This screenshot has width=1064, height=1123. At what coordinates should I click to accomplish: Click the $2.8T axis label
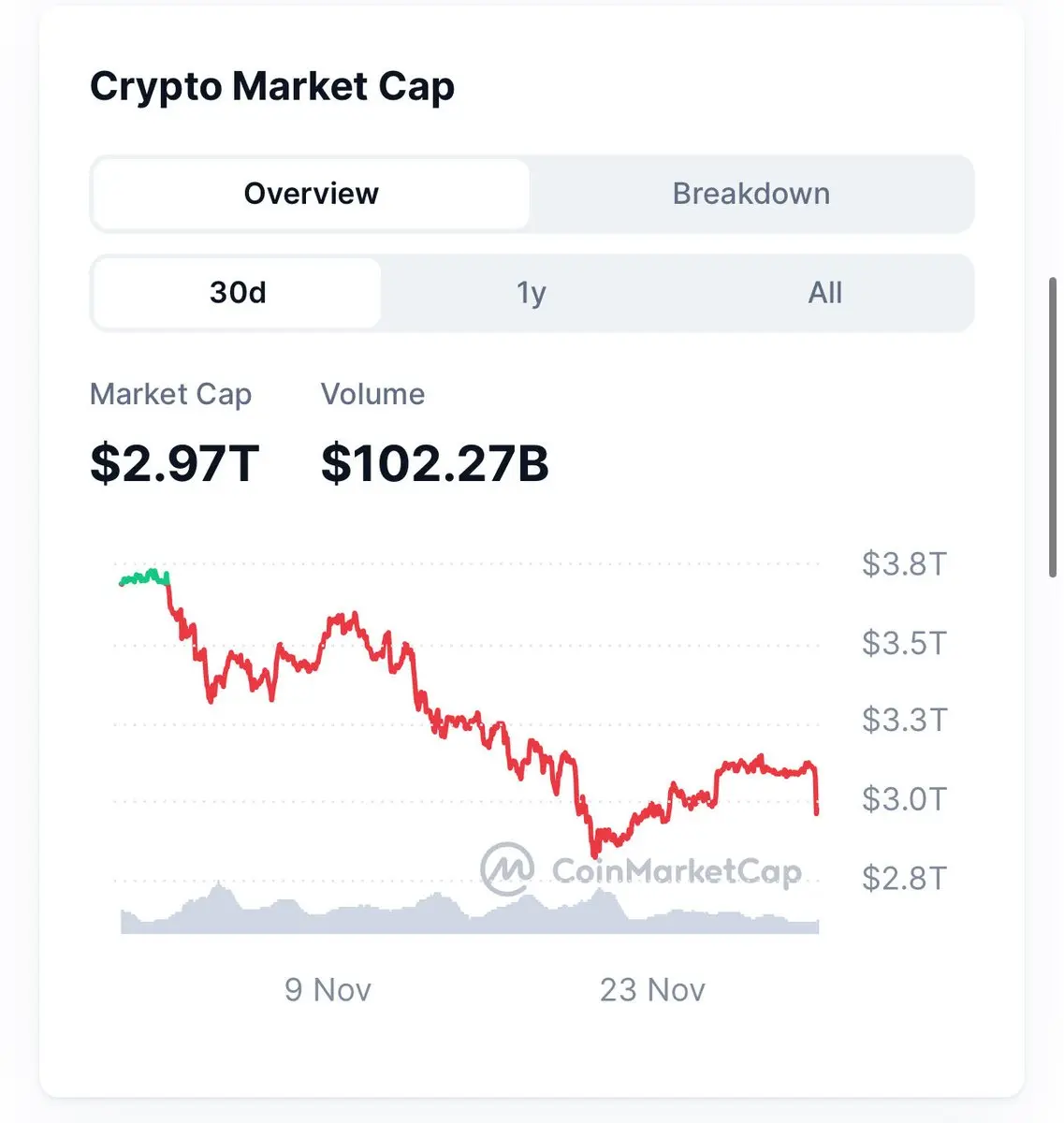point(904,878)
